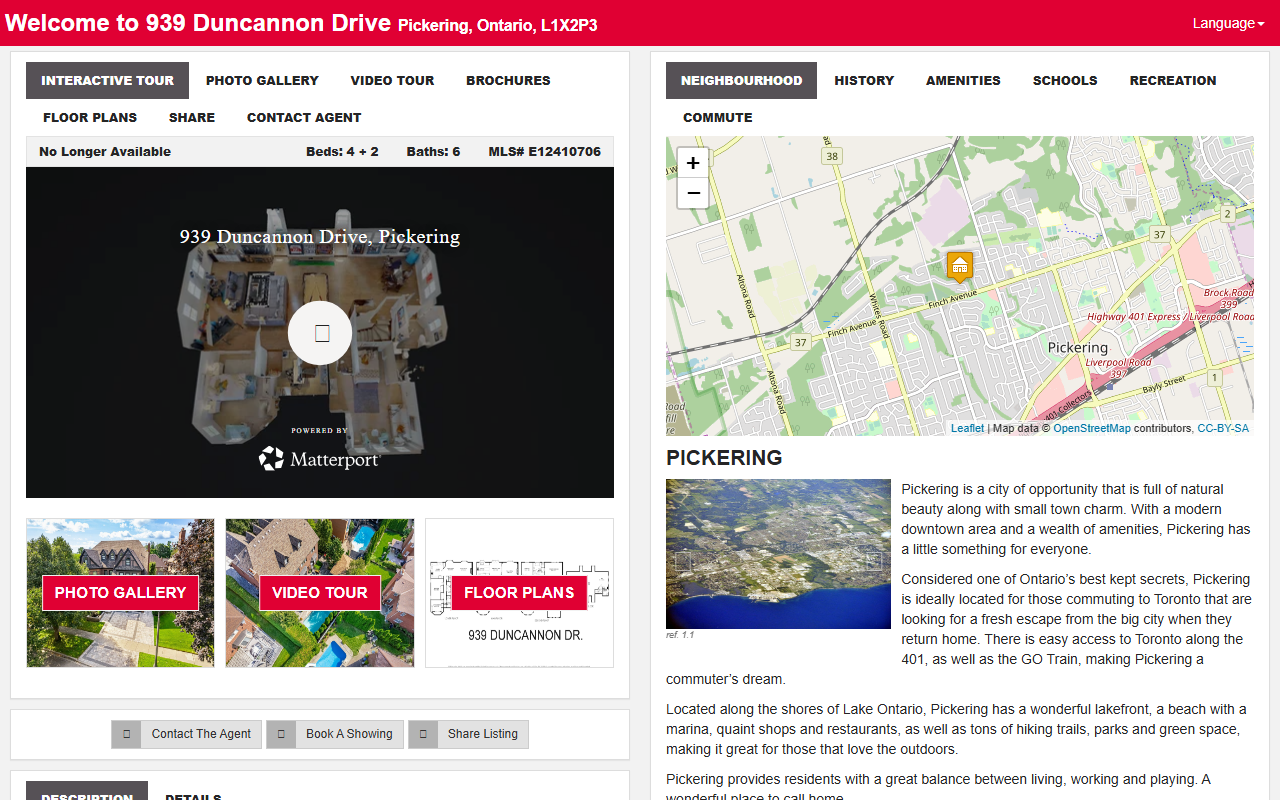Open the OpenStreetMap link
The image size is (1280, 800).
[x=1092, y=428]
